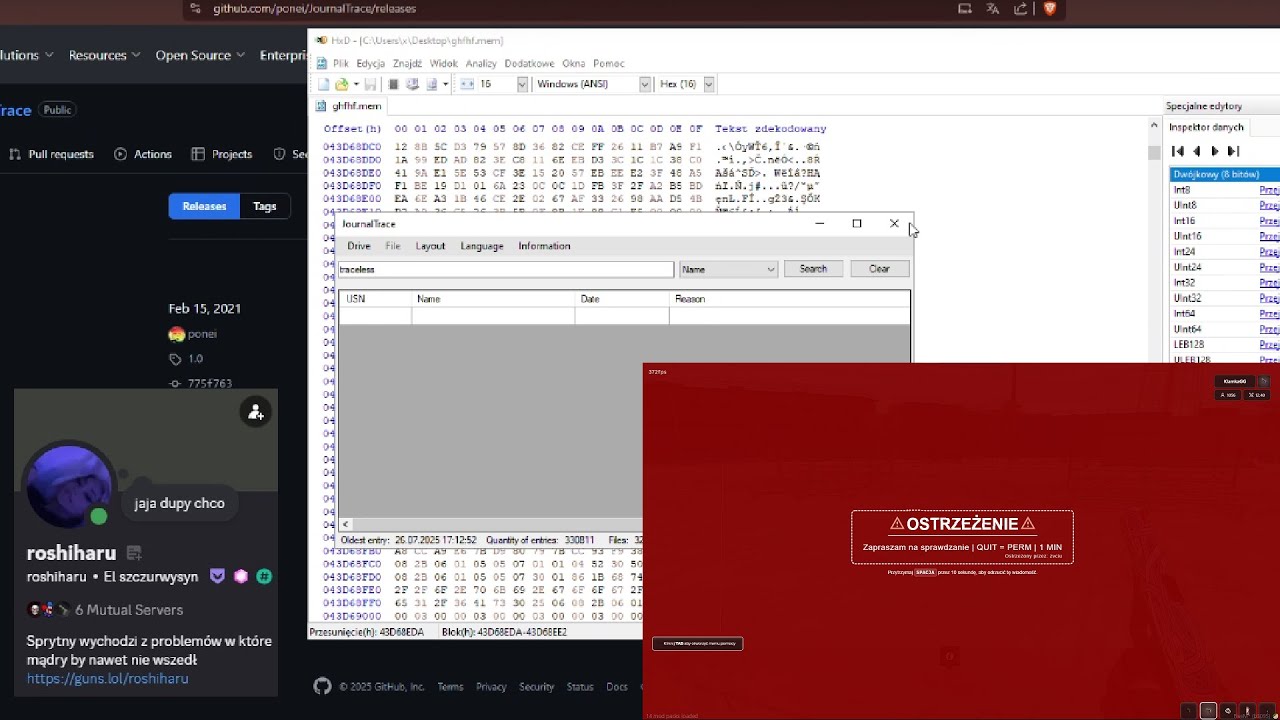
Task: Open the bytes-per-row 16 dropdown
Action: click(x=522, y=84)
